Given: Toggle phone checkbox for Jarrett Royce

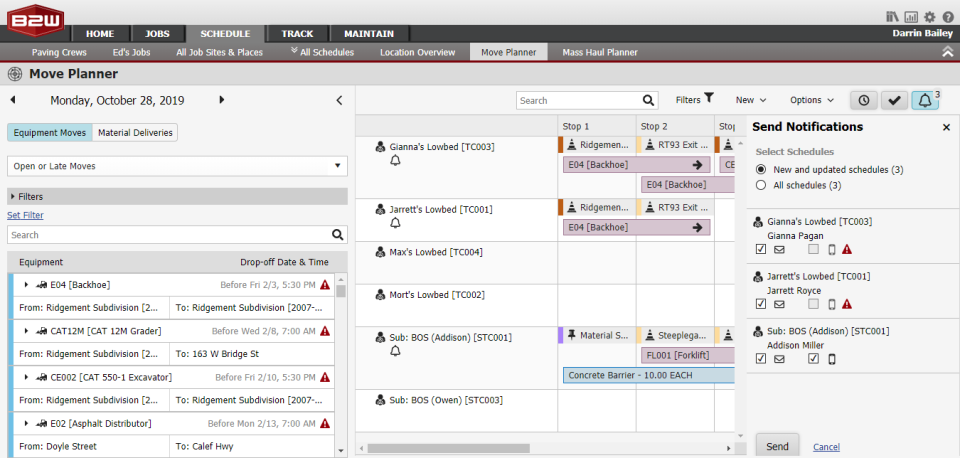Looking at the screenshot, I should click(813, 304).
